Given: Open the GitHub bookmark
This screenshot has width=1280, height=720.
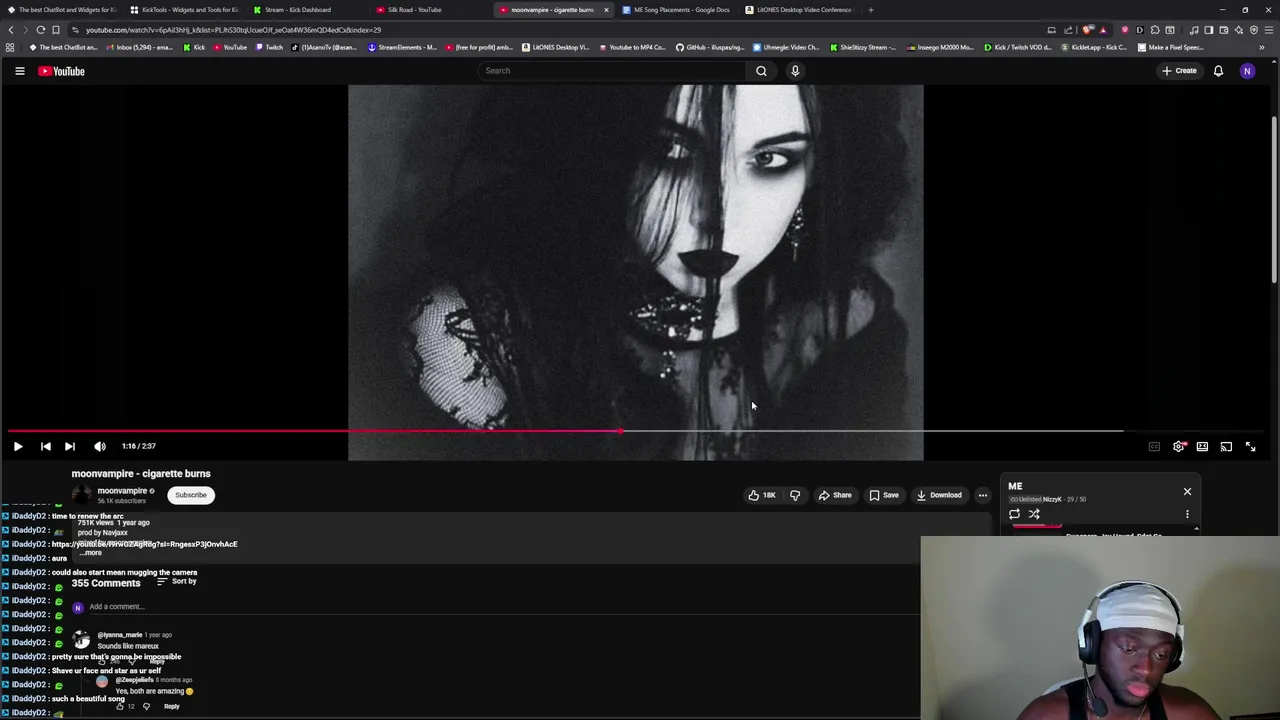Looking at the screenshot, I should [x=710, y=47].
